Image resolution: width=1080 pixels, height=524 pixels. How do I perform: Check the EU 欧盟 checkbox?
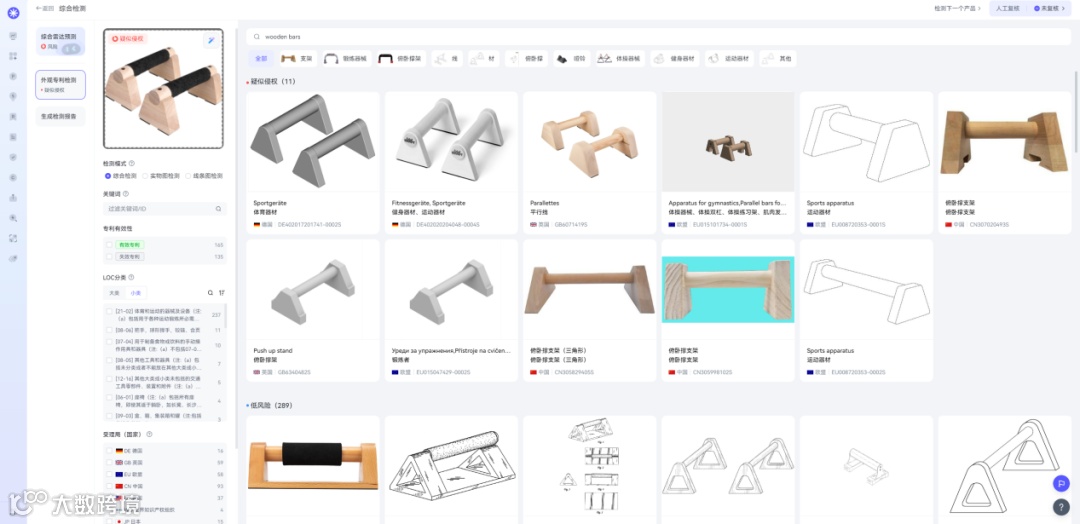pos(109,474)
